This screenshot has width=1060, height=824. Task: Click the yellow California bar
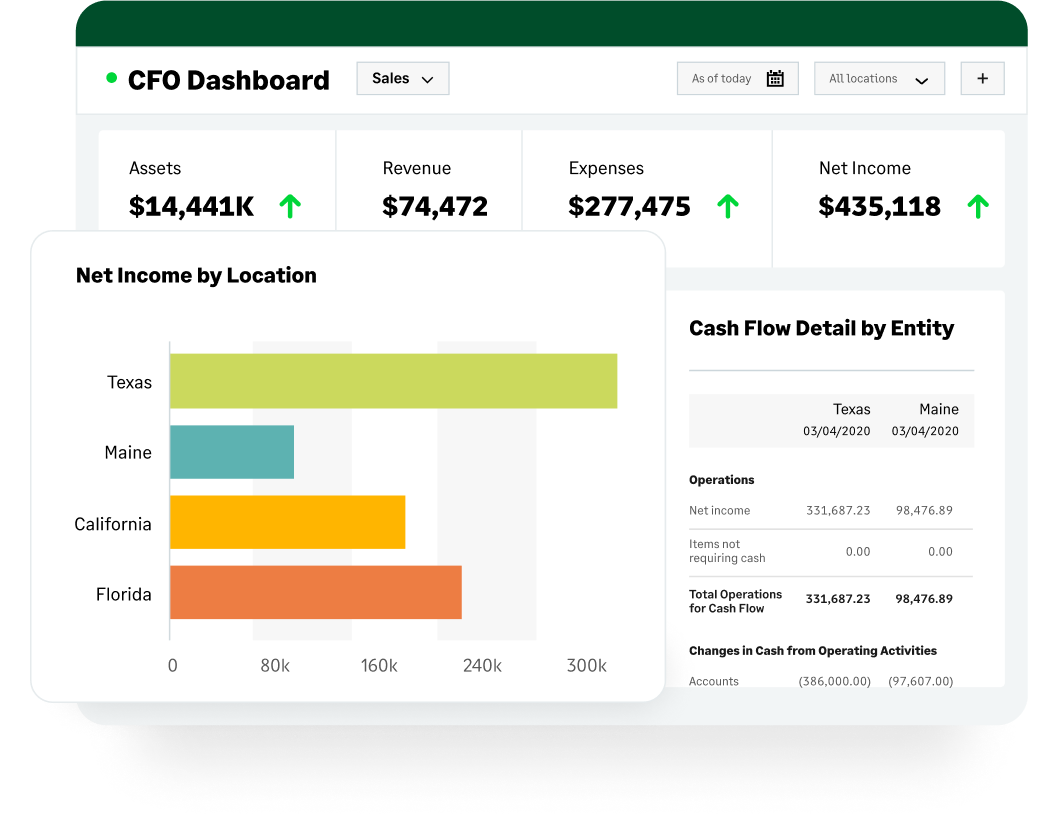pyautogui.click(x=287, y=522)
